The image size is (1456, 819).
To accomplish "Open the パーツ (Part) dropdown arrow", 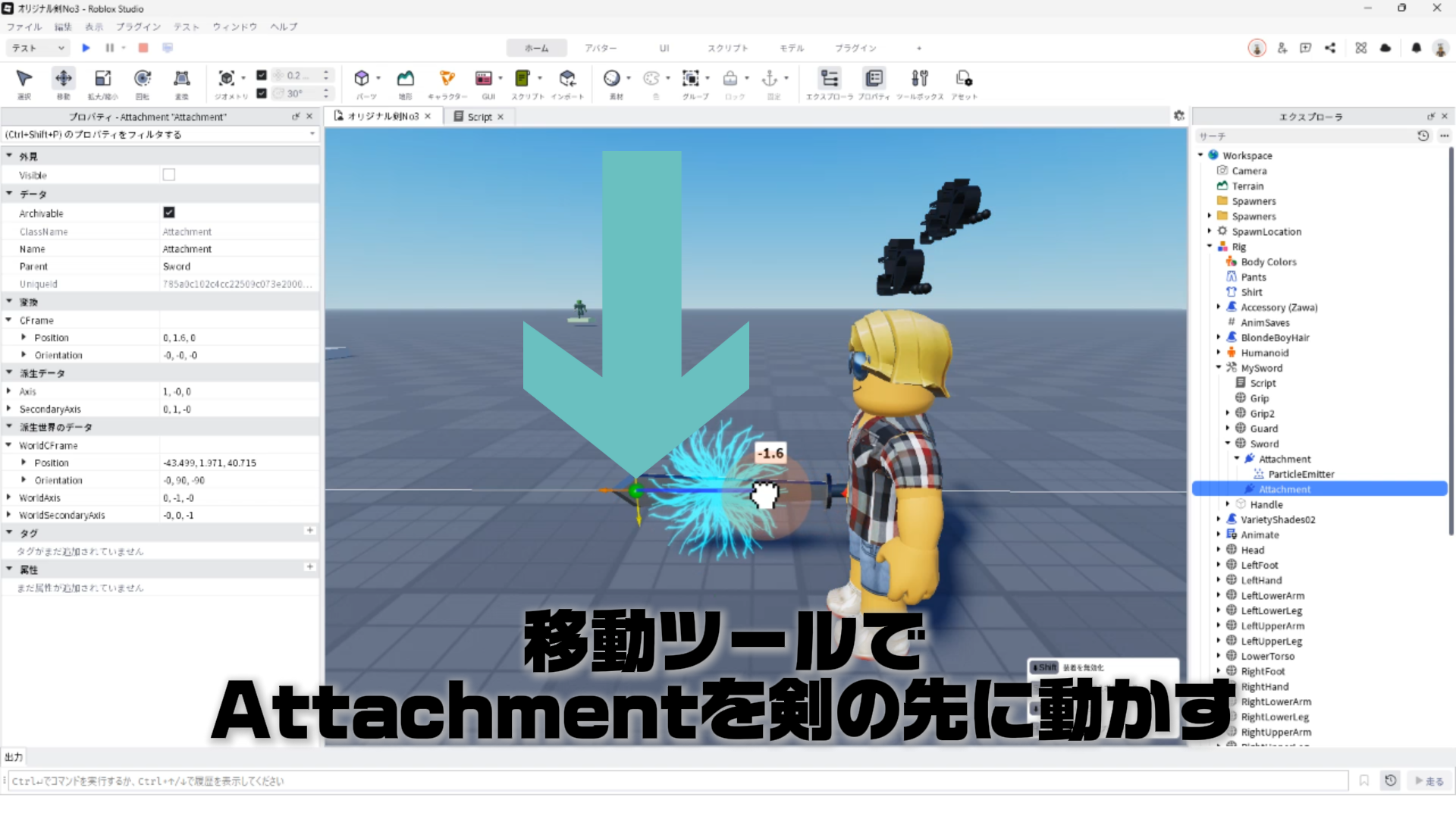I will (x=378, y=78).
